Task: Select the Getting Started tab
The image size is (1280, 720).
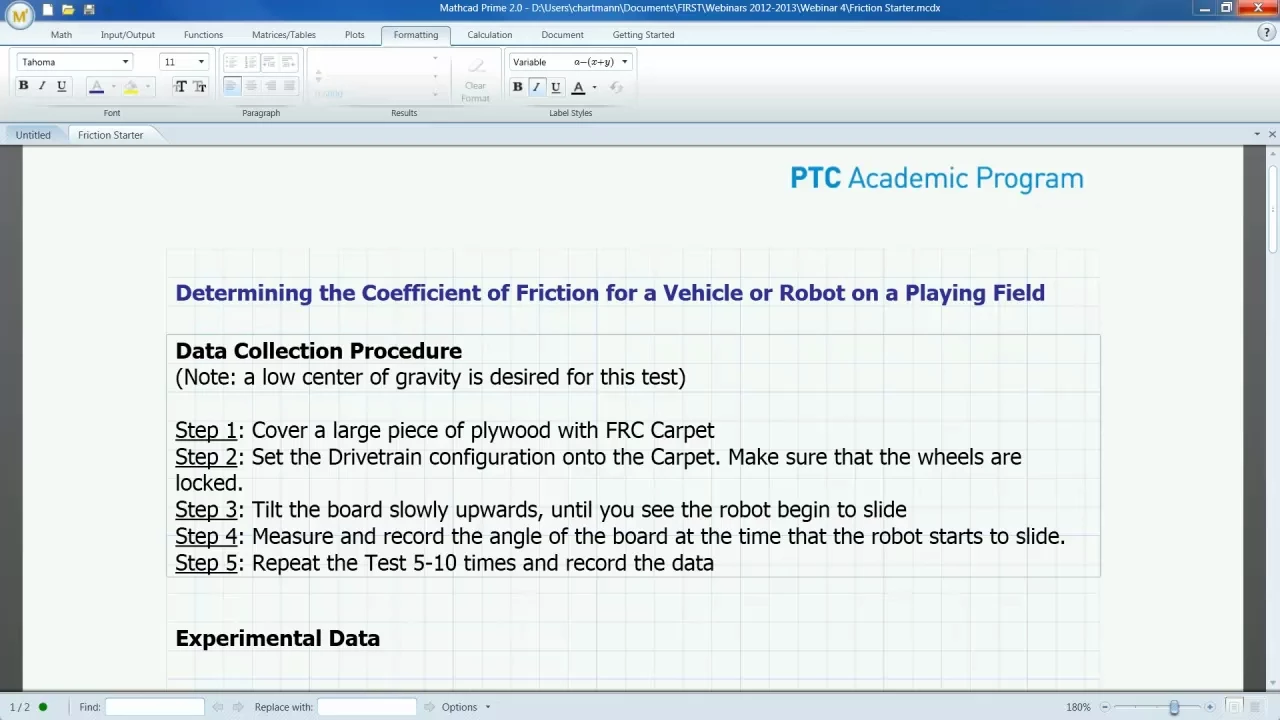Action: [643, 35]
